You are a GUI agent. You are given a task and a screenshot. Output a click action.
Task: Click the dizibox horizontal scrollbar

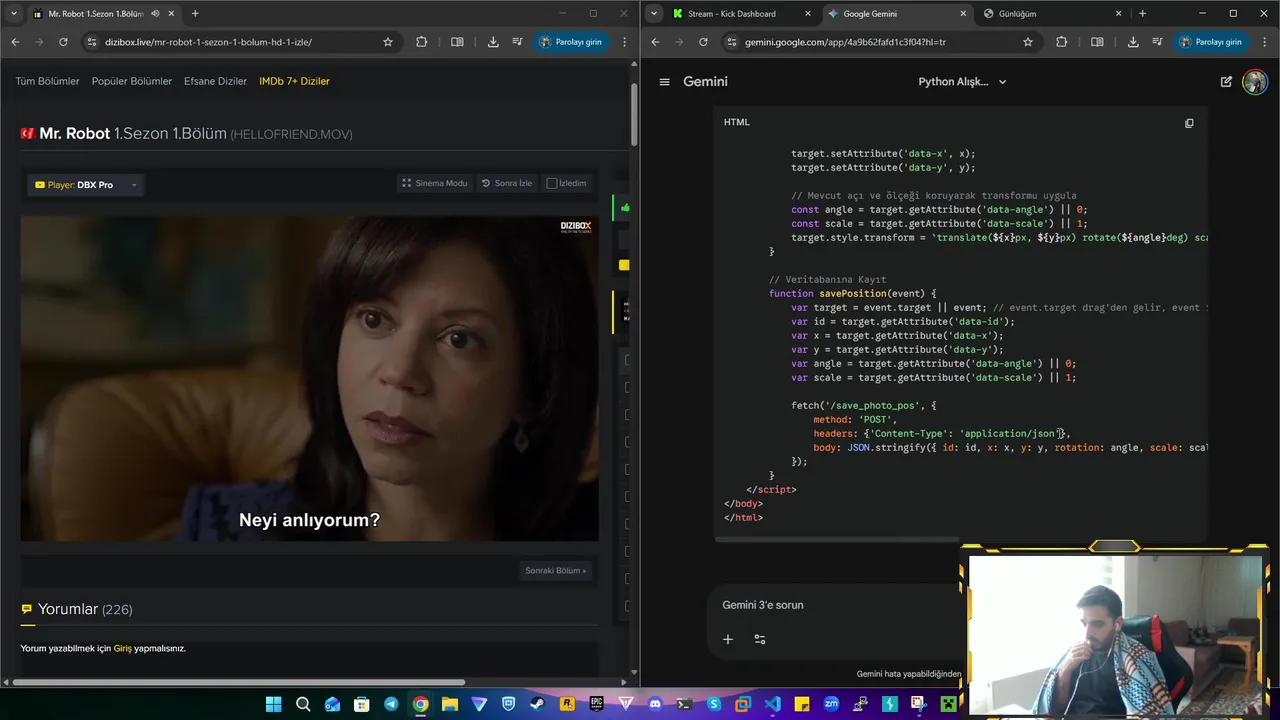click(238, 682)
